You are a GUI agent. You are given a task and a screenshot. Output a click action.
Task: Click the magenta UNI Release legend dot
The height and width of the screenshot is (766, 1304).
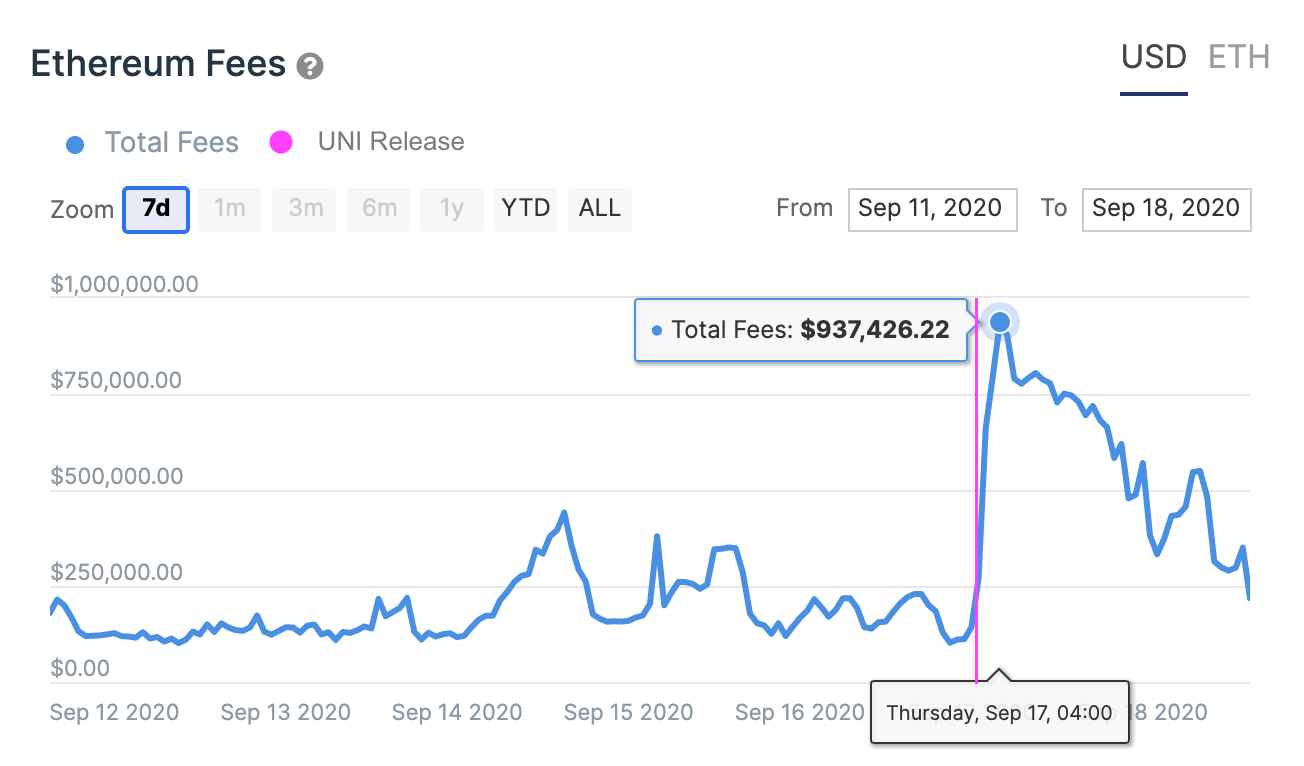click(x=281, y=142)
